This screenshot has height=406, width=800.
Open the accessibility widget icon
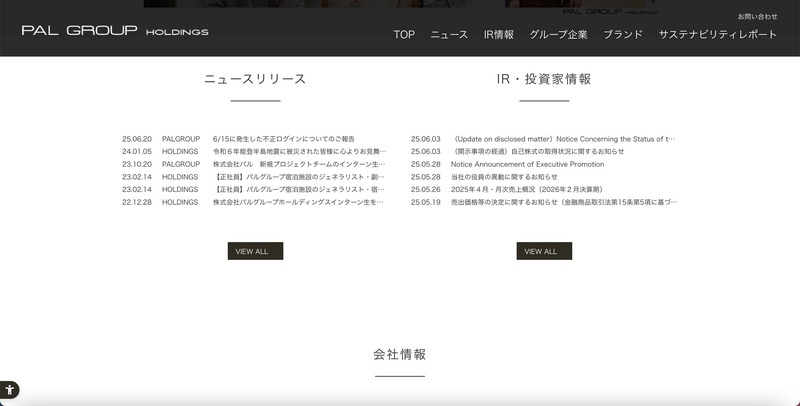(x=9, y=391)
